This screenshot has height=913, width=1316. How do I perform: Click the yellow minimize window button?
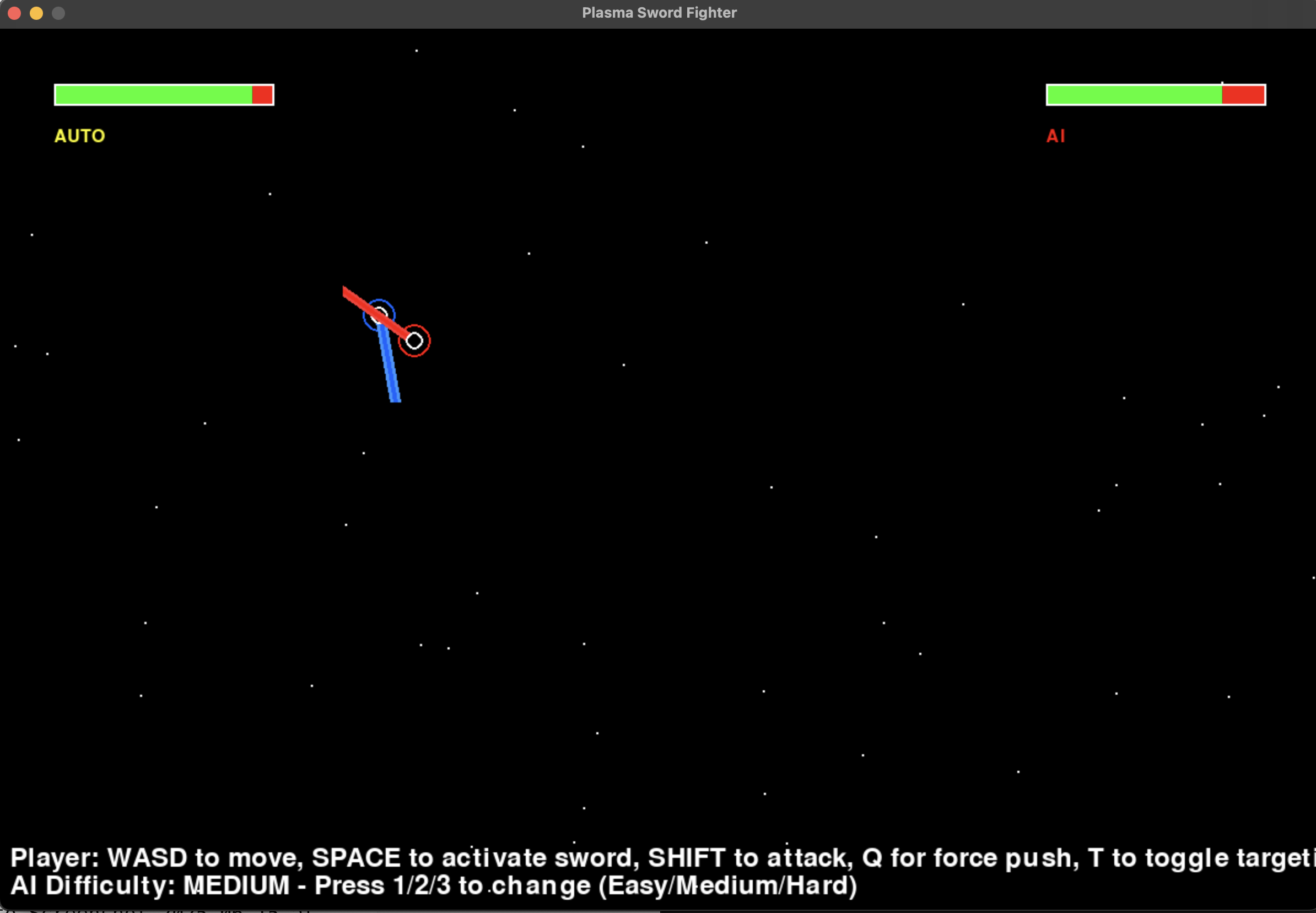tap(36, 13)
